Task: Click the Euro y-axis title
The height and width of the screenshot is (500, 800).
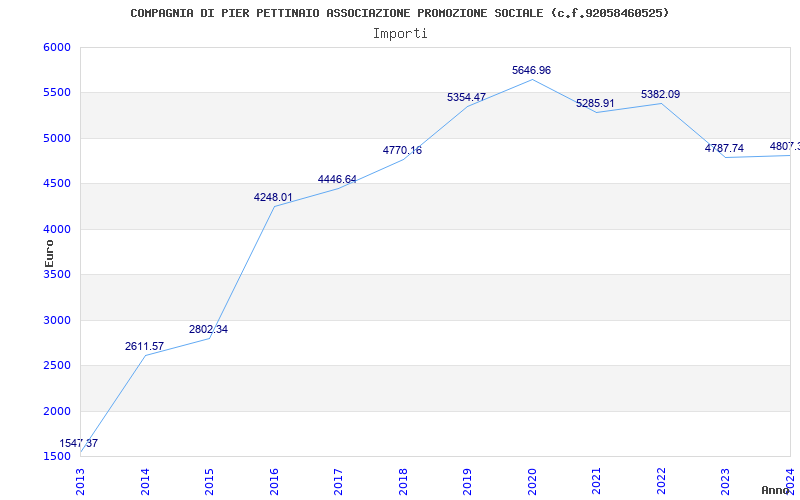Action: (x=50, y=252)
